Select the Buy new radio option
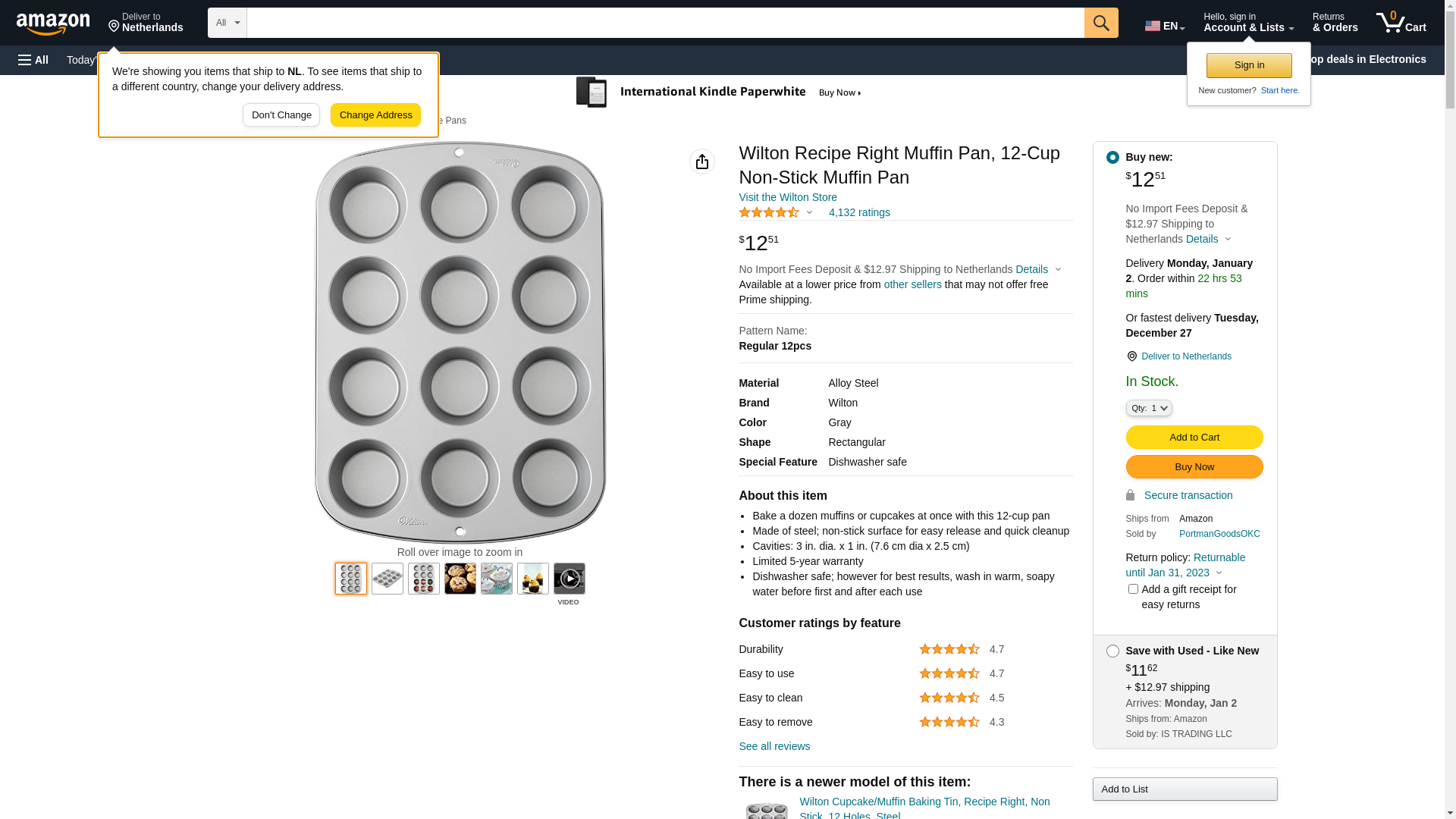Viewport: 1456px width, 819px height. pyautogui.click(x=1112, y=158)
